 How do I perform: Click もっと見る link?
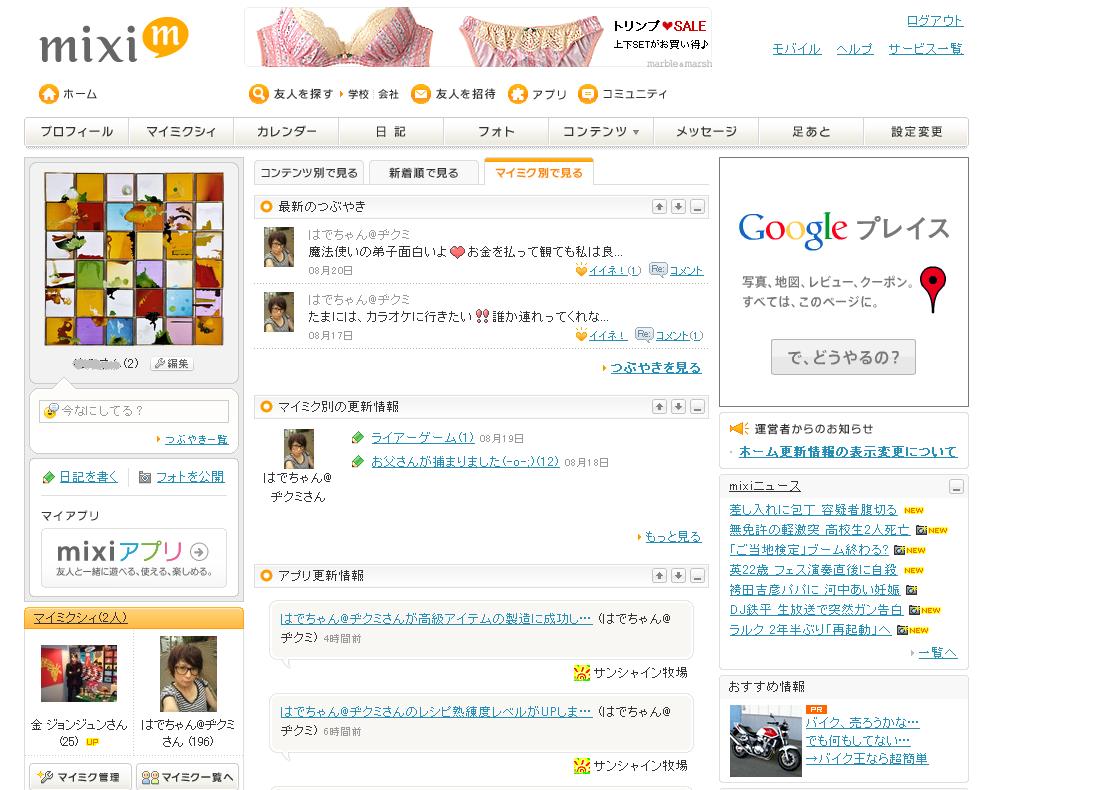[673, 537]
